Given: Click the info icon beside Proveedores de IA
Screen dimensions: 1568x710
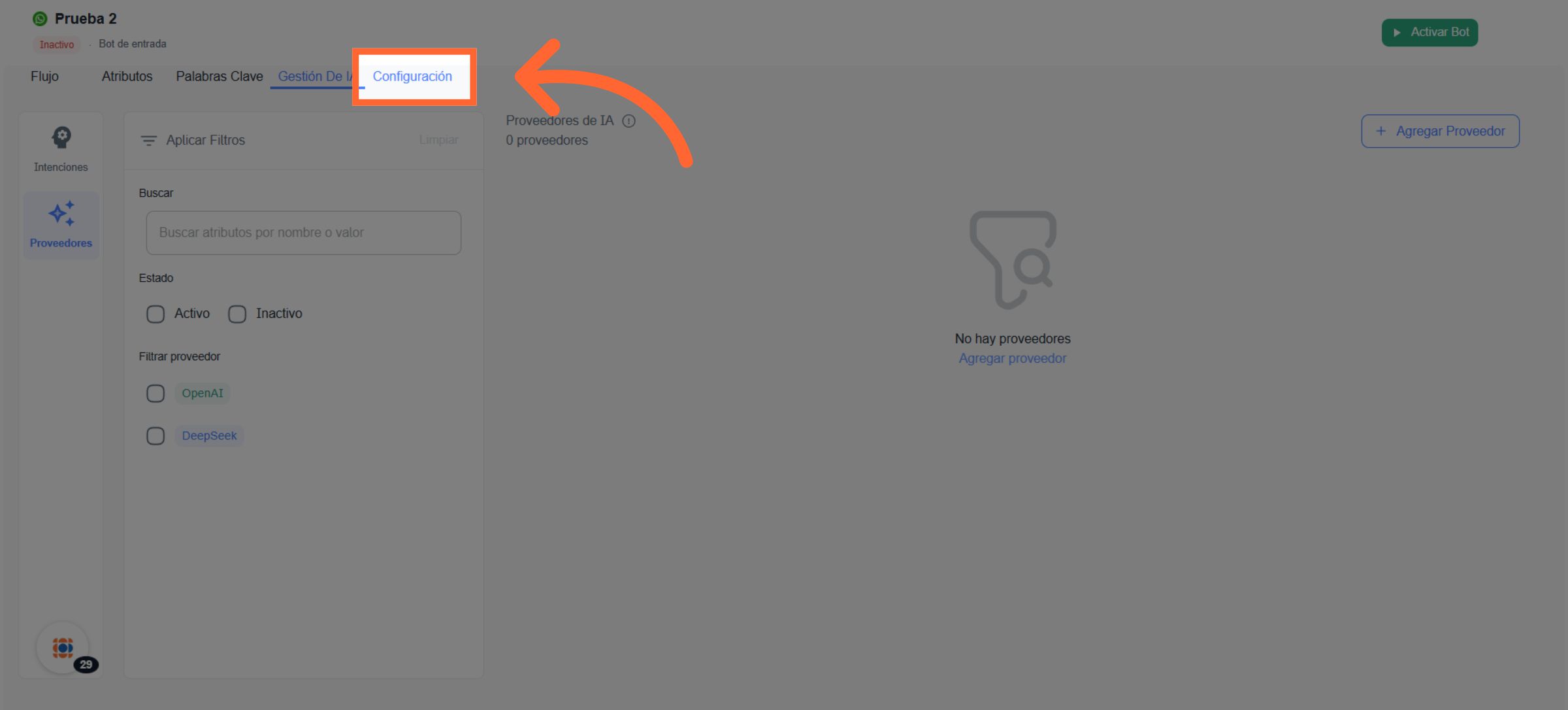Looking at the screenshot, I should point(629,121).
